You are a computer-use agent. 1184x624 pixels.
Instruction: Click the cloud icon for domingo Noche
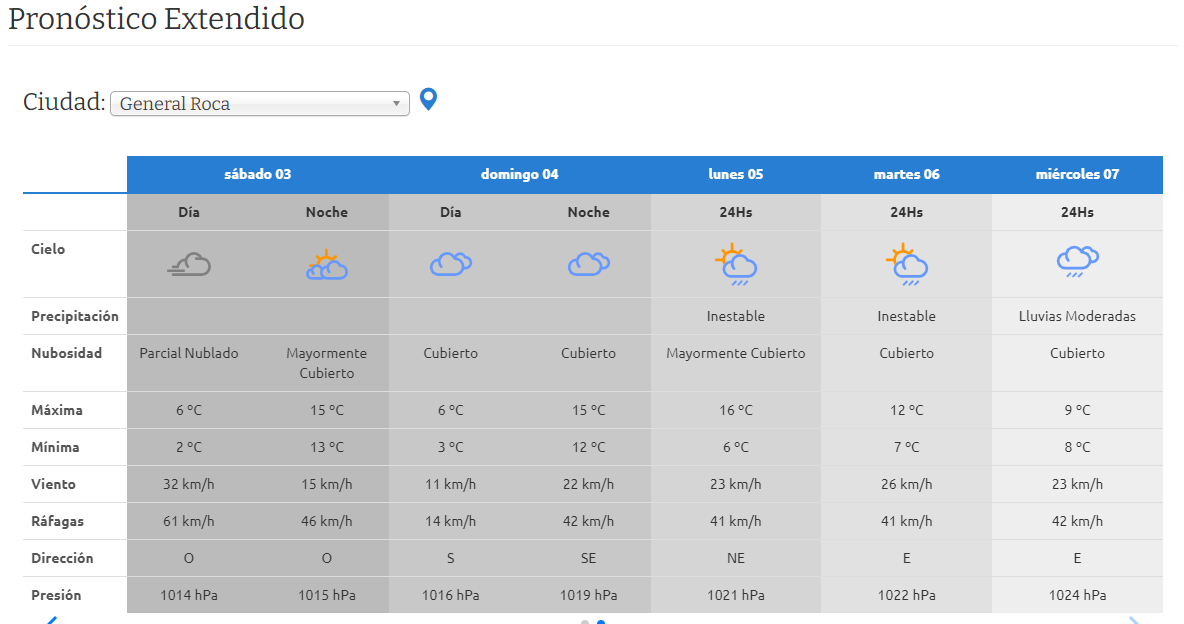[x=588, y=264]
